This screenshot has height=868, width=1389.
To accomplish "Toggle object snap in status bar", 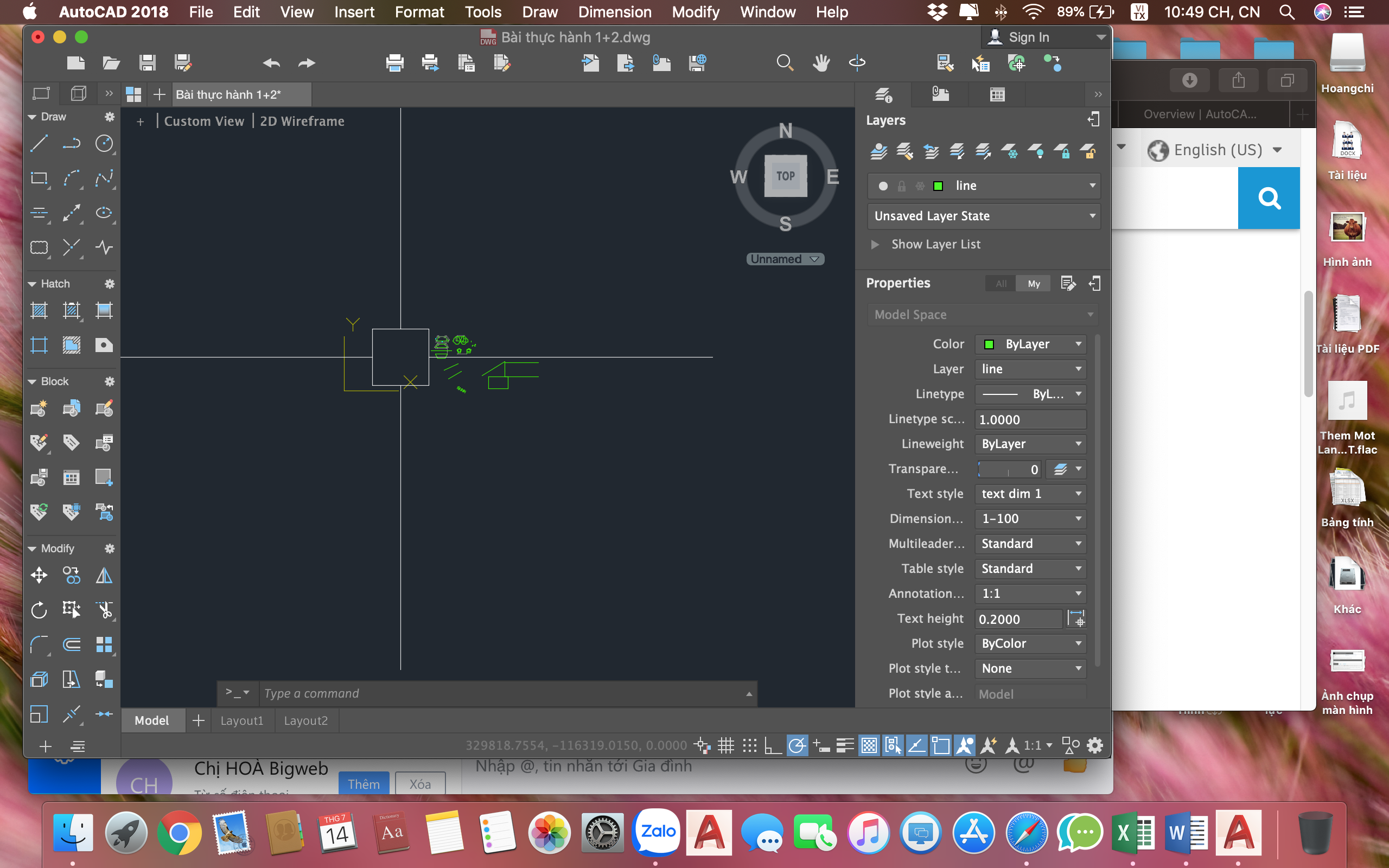I will point(941,745).
